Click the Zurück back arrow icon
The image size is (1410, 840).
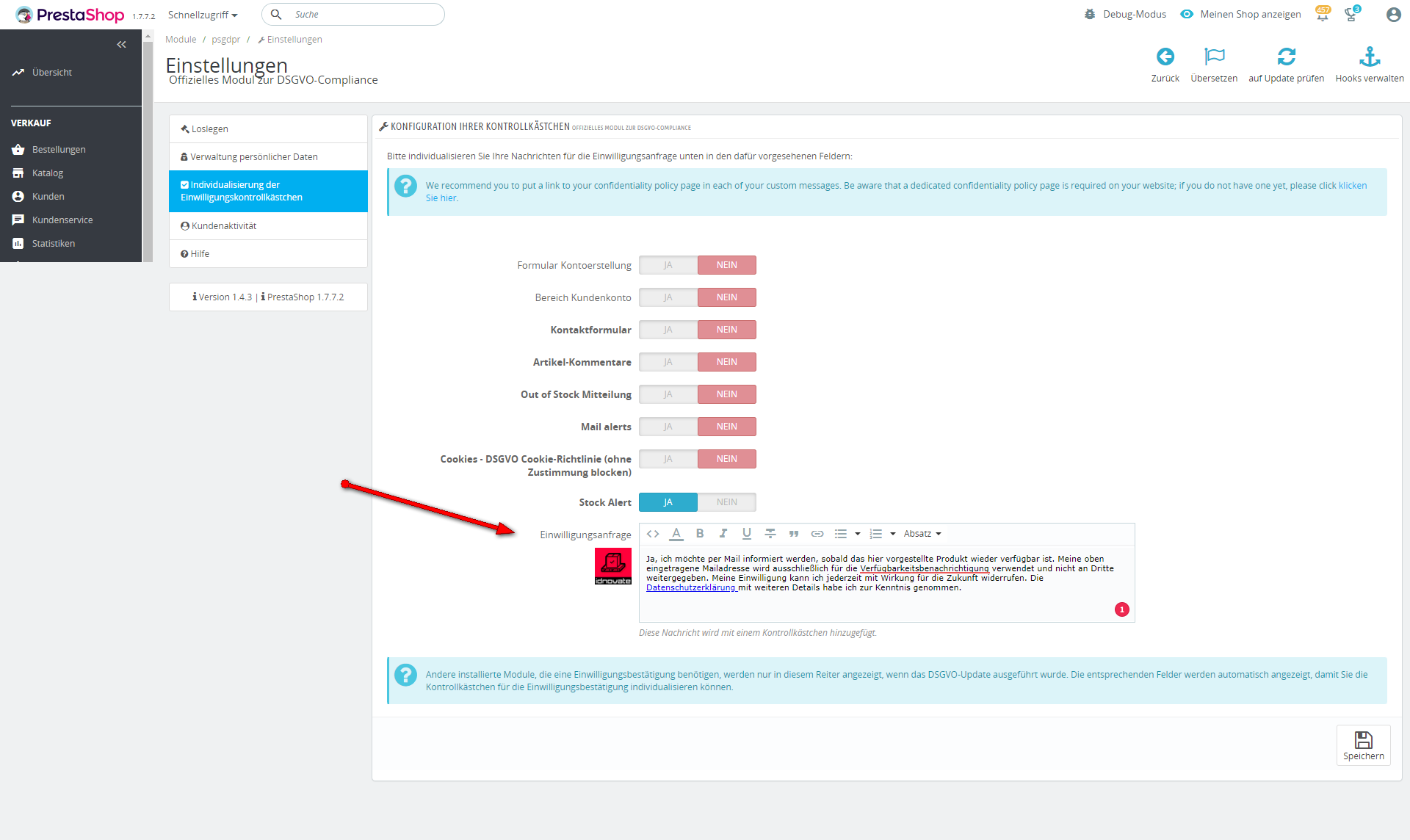1165,57
